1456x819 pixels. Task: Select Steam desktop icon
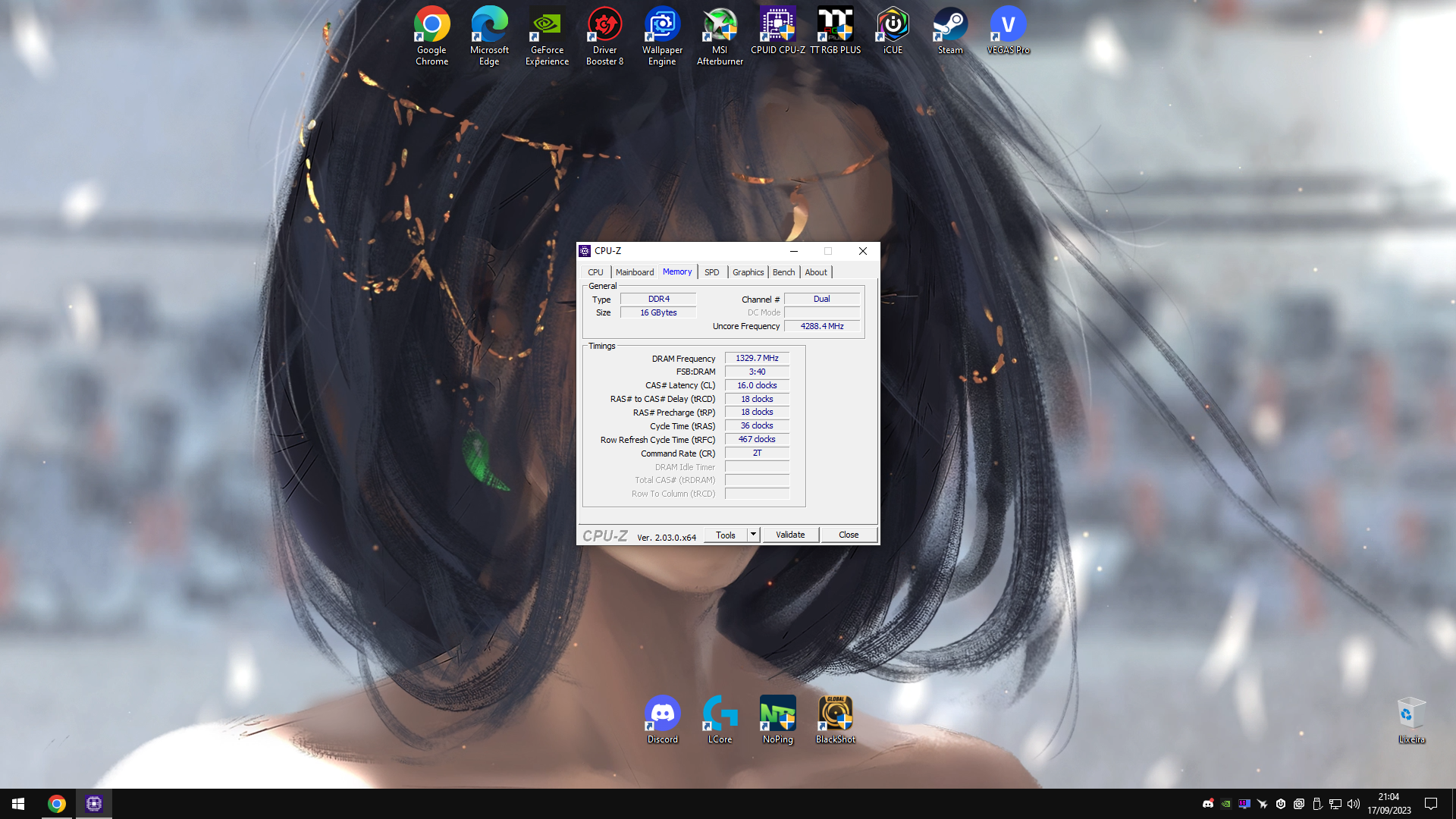point(950,30)
